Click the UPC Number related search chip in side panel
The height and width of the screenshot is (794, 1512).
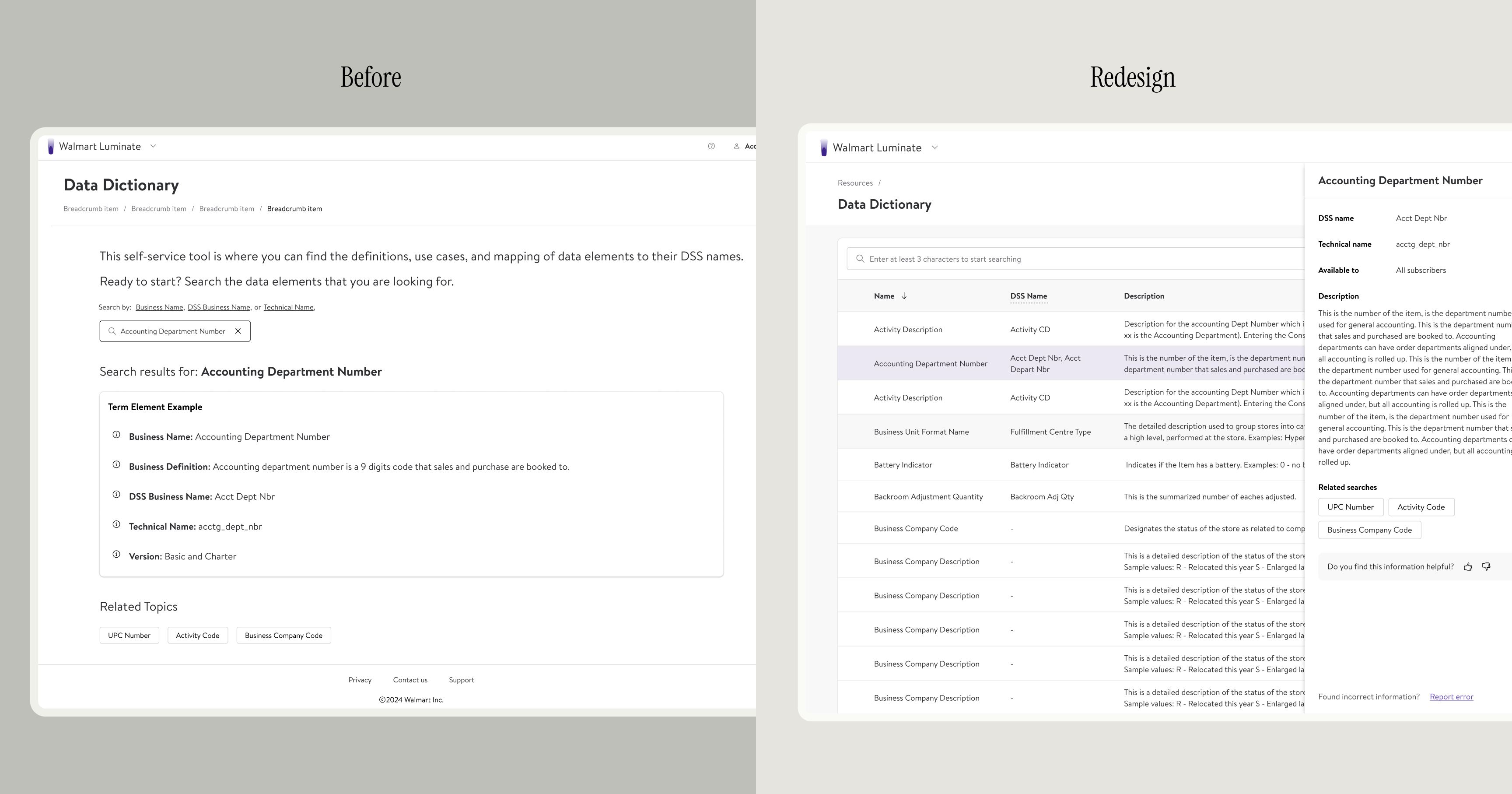pos(1351,507)
